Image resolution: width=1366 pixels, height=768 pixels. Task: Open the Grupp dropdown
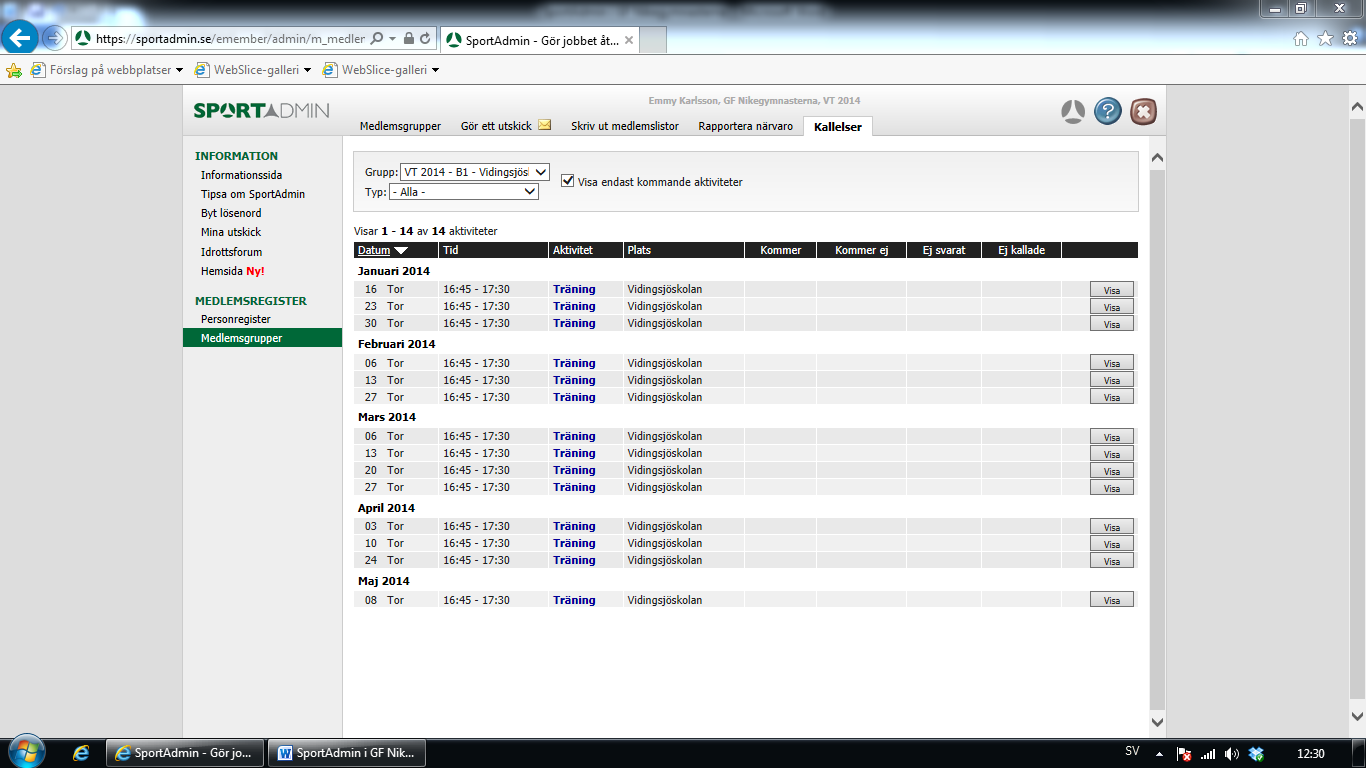[x=474, y=172]
